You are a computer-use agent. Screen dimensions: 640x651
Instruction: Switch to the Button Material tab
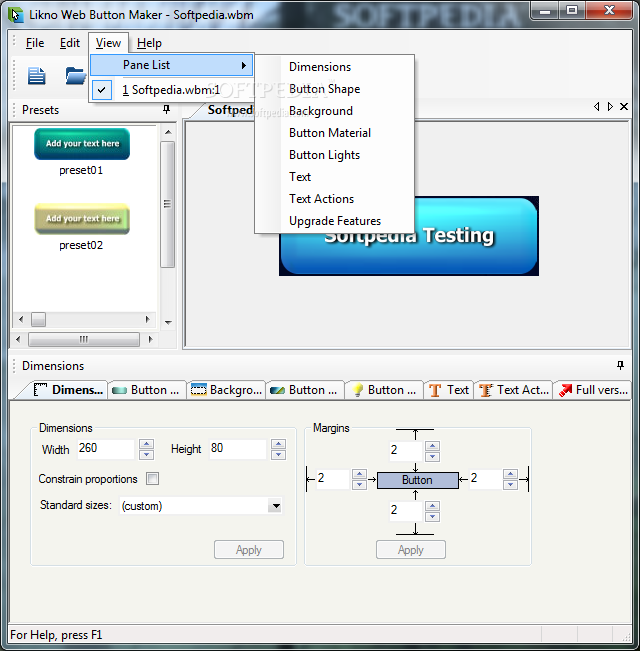305,390
